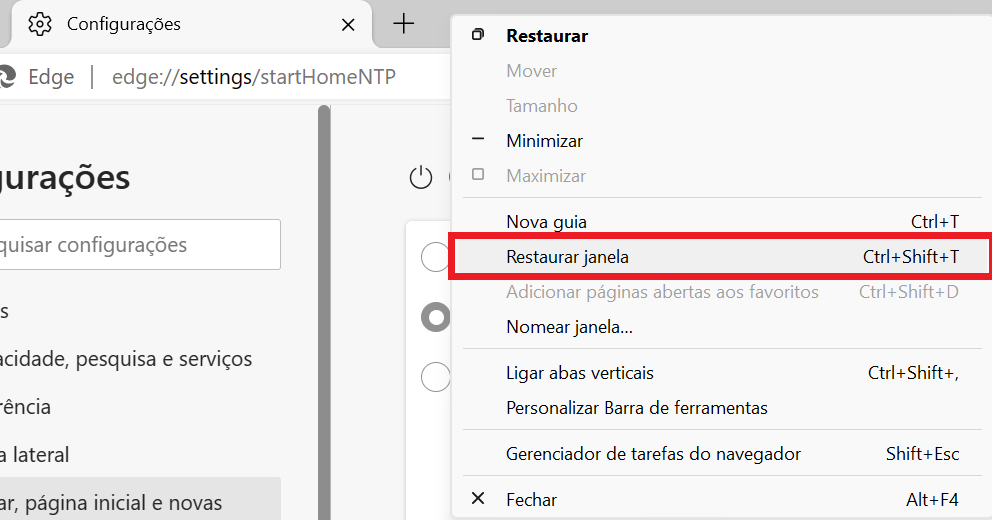Open the Nomear janela... option
Viewport: 992px width, 520px height.
pos(569,327)
